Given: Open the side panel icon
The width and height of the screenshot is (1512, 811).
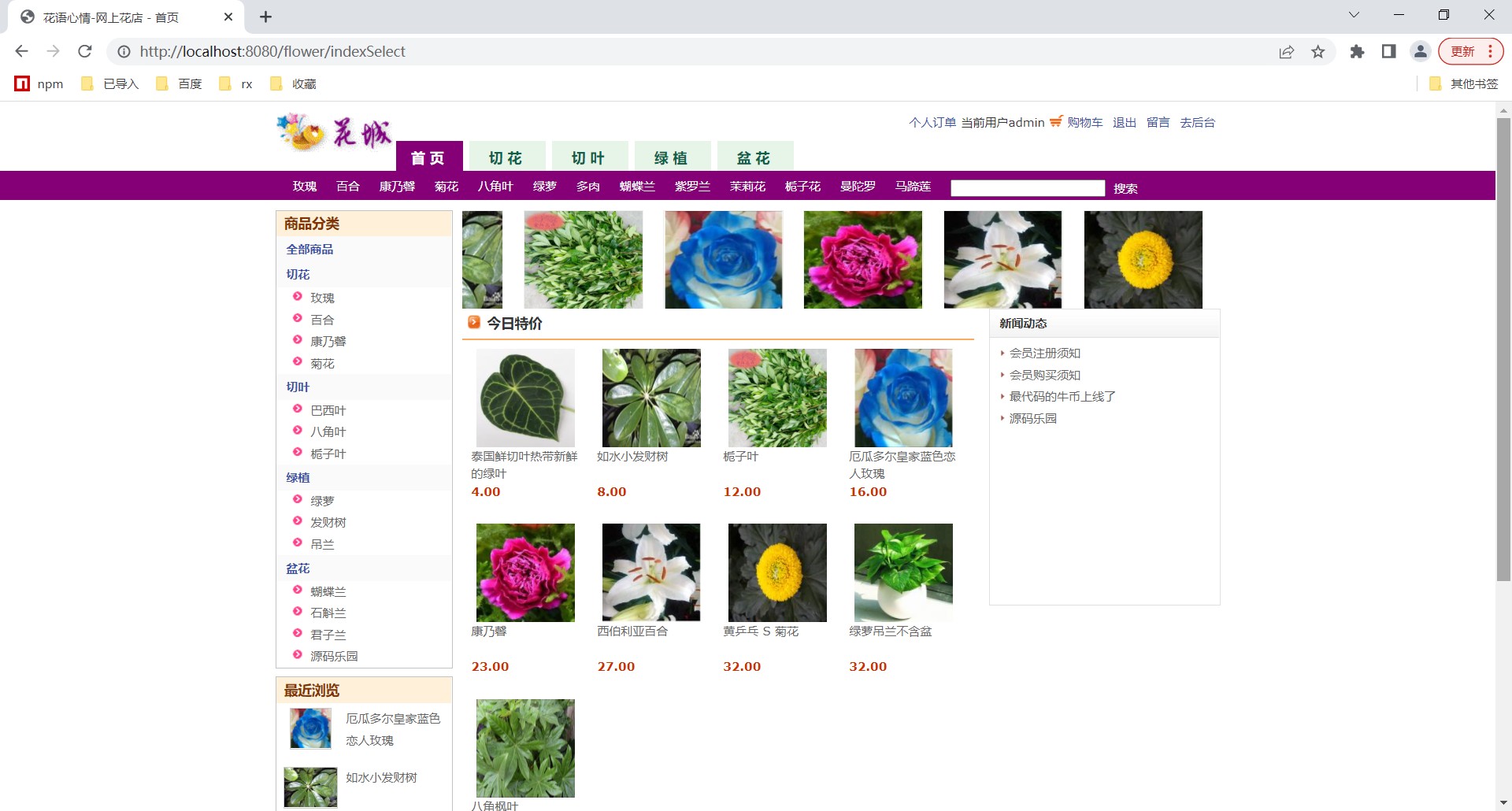Looking at the screenshot, I should click(x=1388, y=52).
